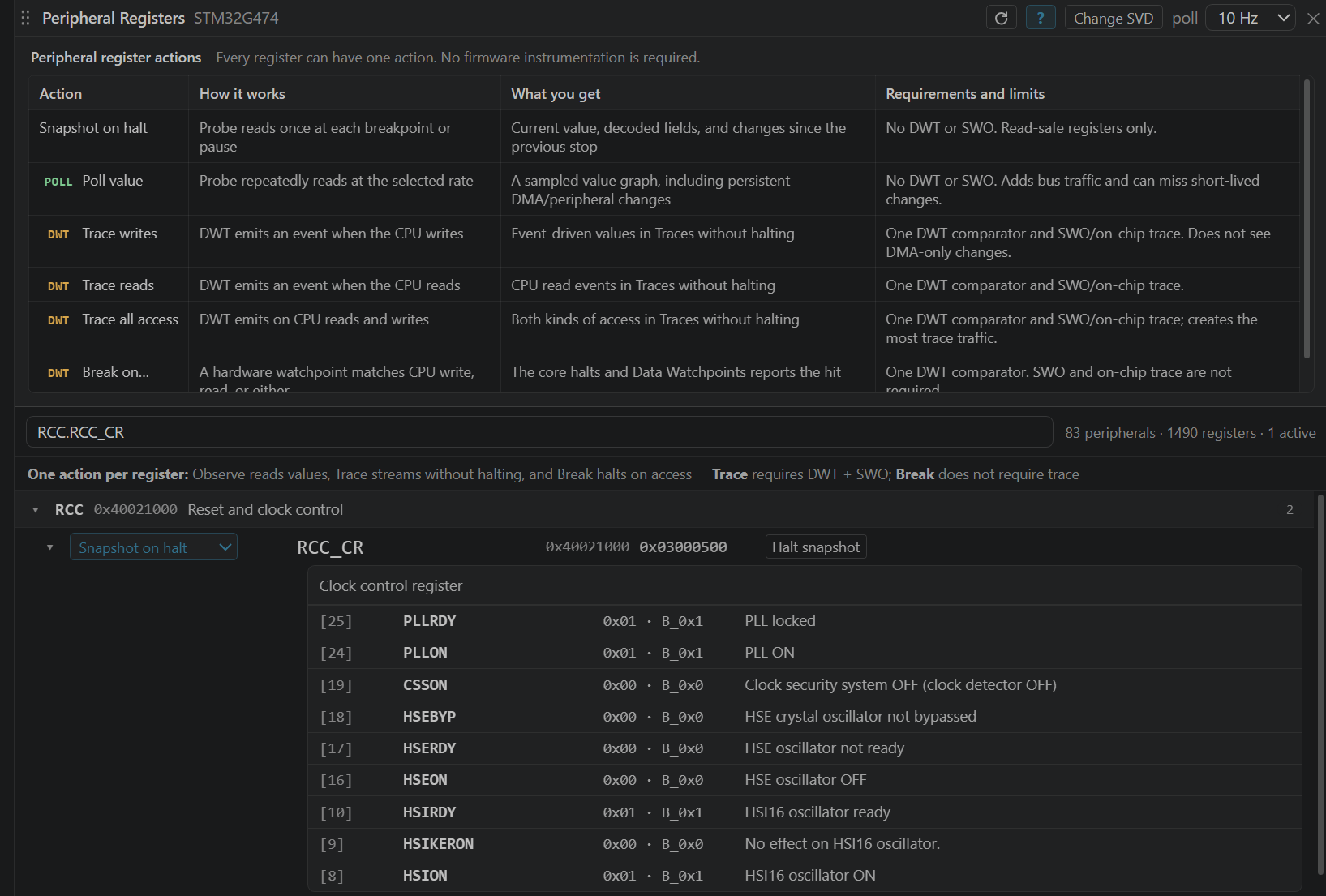Click the Poll value action label
The image size is (1326, 896).
pyautogui.click(x=113, y=181)
